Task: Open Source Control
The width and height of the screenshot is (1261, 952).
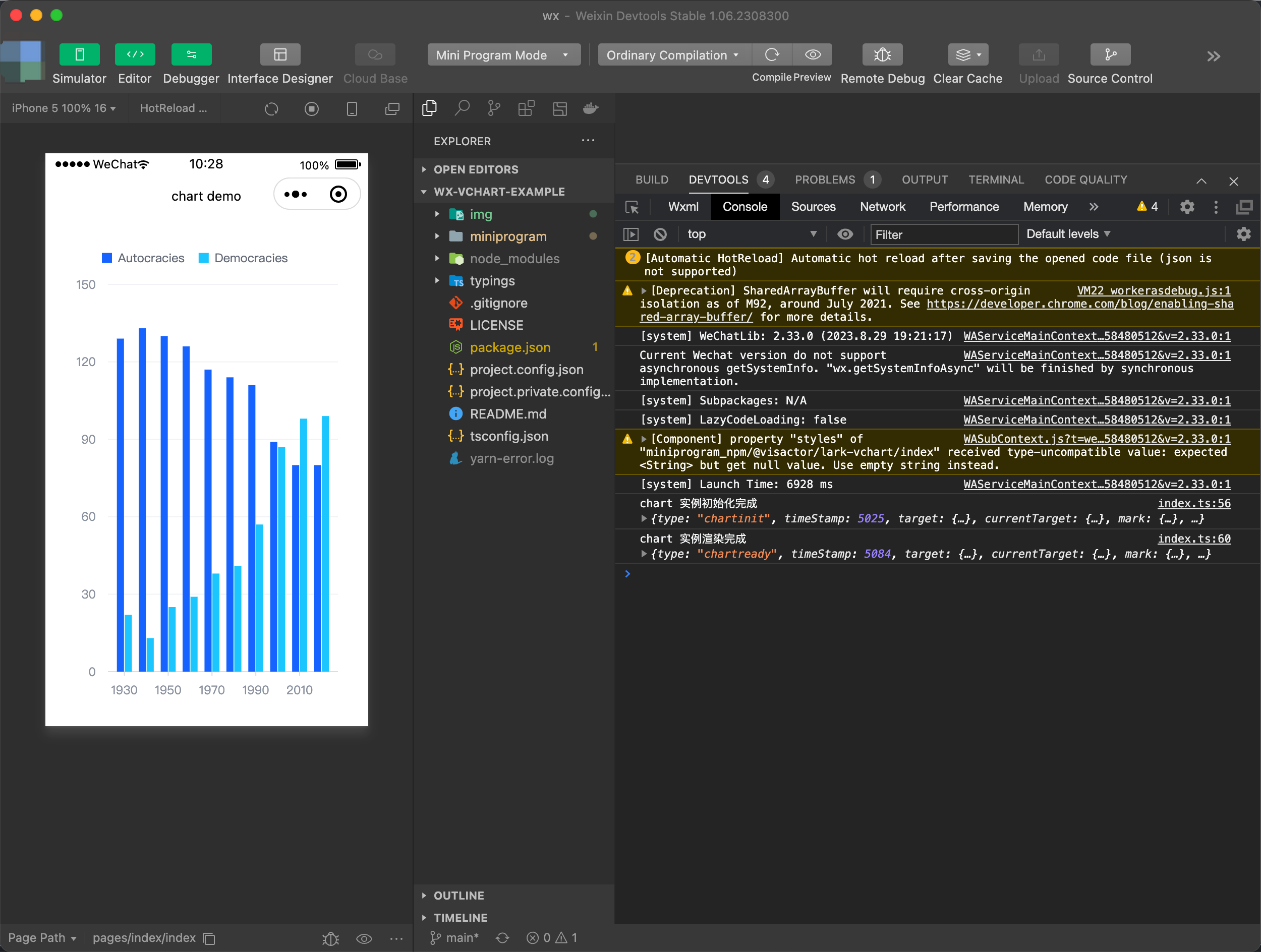Action: pyautogui.click(x=1110, y=54)
